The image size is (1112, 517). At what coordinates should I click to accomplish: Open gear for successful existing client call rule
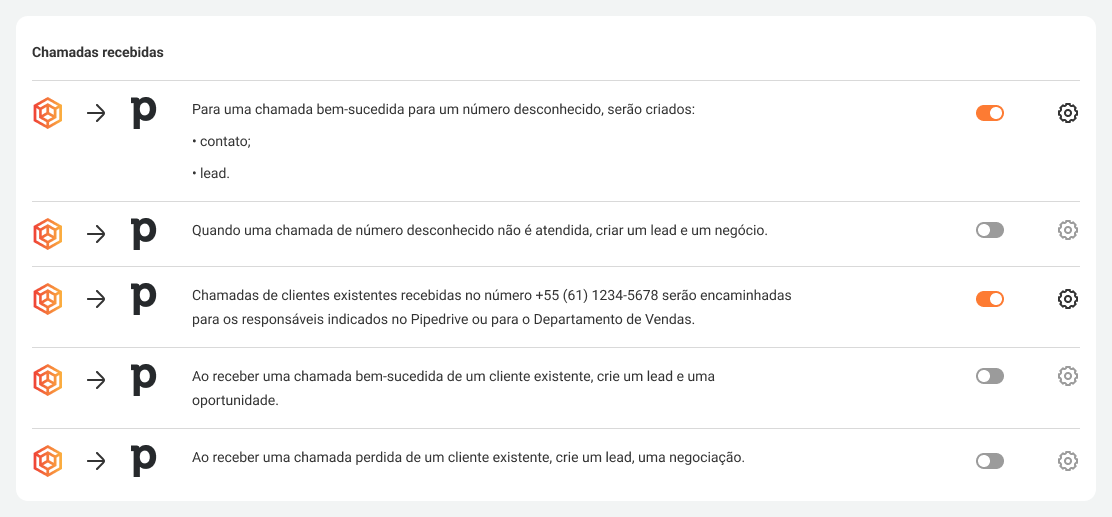tap(1067, 376)
